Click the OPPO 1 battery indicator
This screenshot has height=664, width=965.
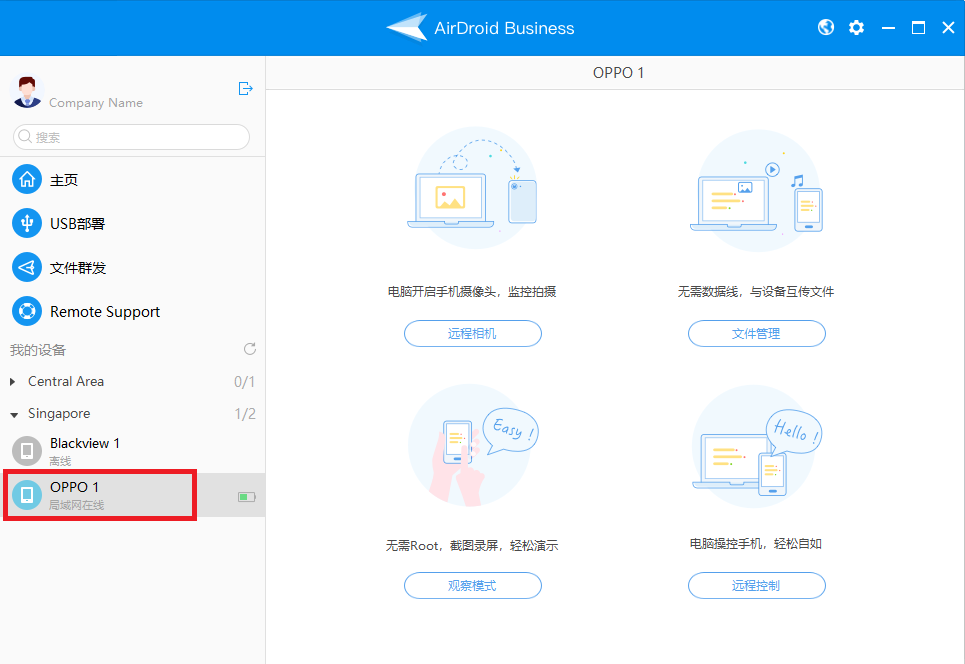[x=247, y=497]
